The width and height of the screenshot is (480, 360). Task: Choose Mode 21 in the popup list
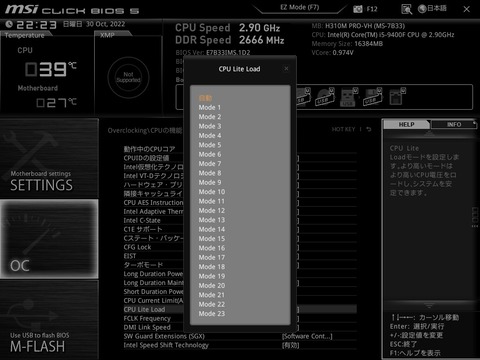[x=212, y=295]
